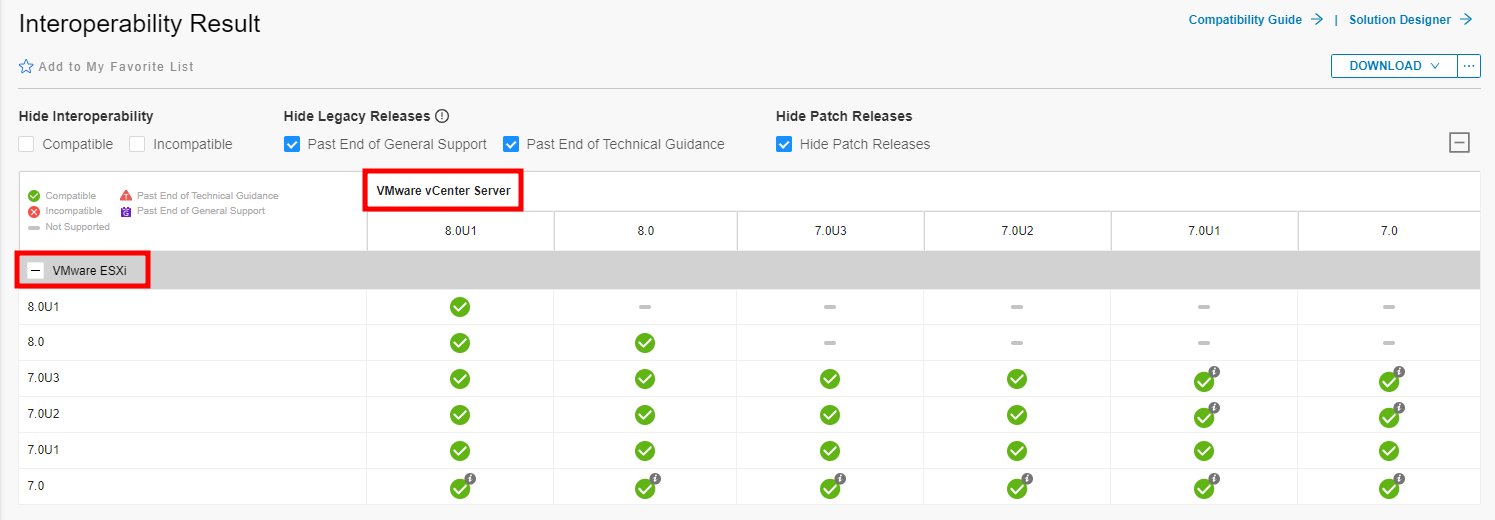This screenshot has width=1495, height=520.
Task: Click compatible-with-note icon for ESXi 7.0U2 and vCenter 7.0U1
Action: (x=1205, y=416)
